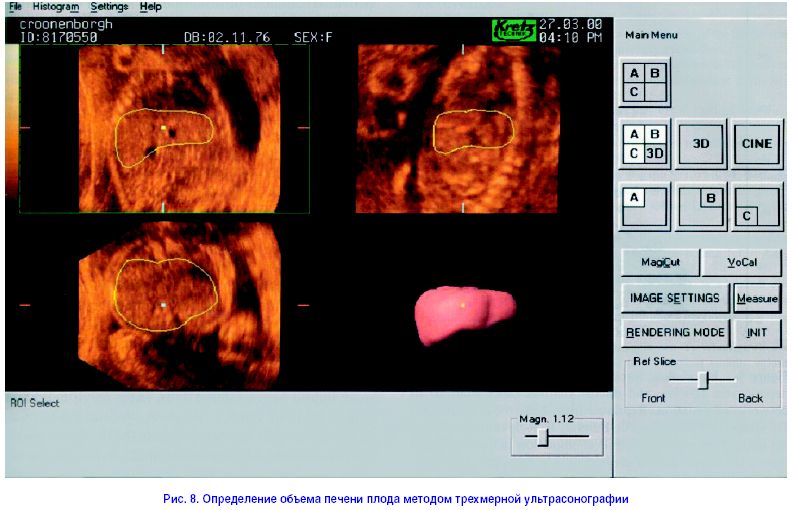Open the Settings menu
The width and height of the screenshot is (793, 510).
109,7
